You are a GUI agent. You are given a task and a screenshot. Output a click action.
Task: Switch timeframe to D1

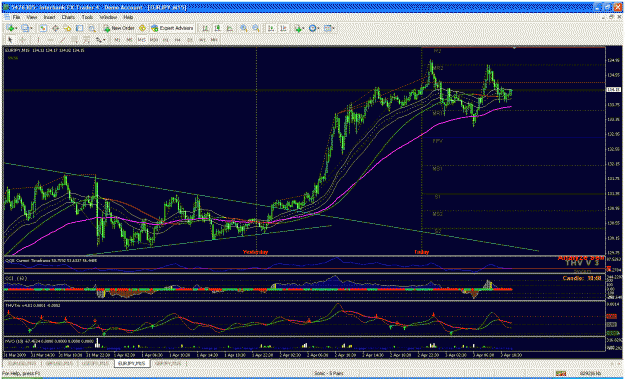tap(190, 39)
